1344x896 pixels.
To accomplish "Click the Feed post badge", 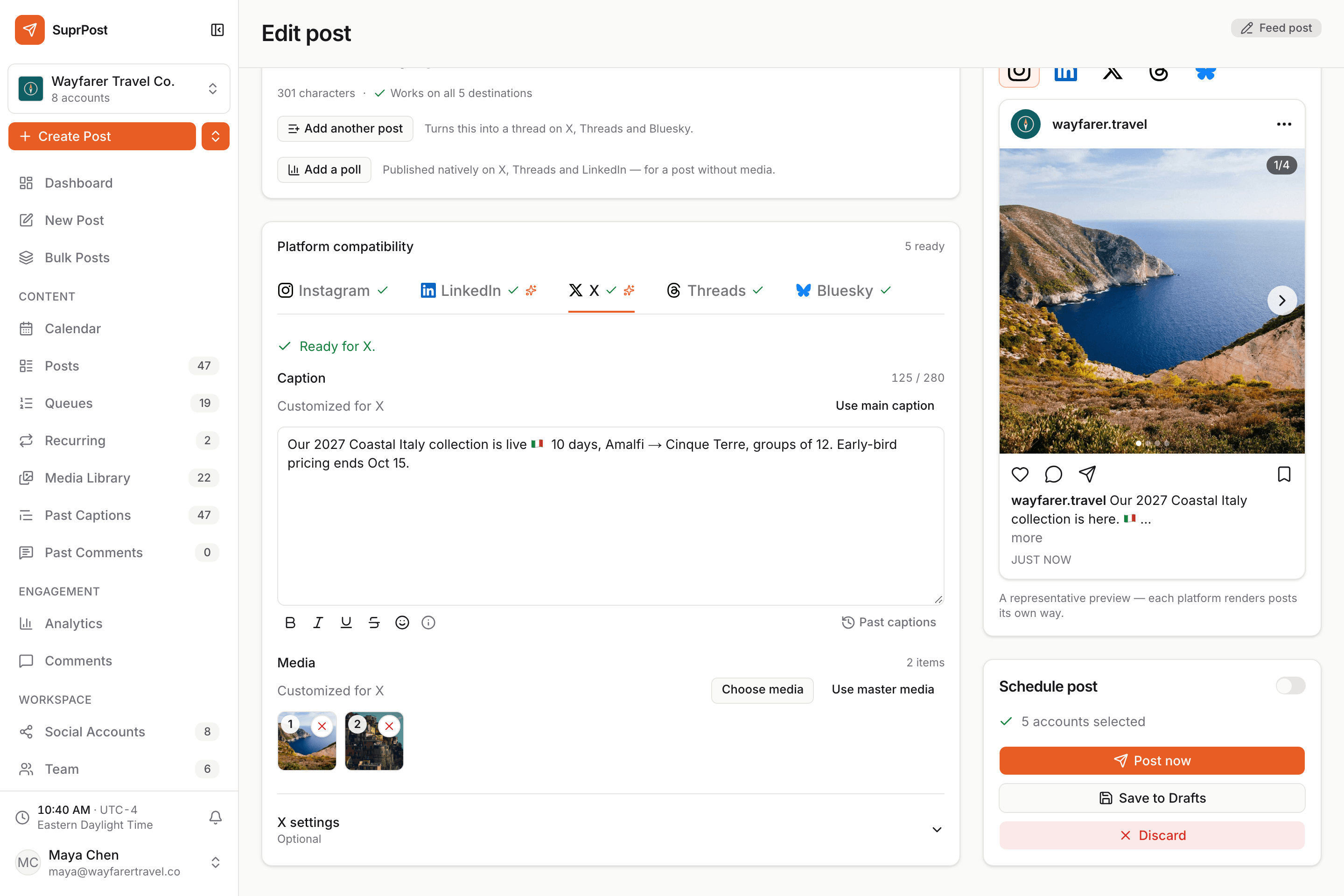I will pos(1275,28).
